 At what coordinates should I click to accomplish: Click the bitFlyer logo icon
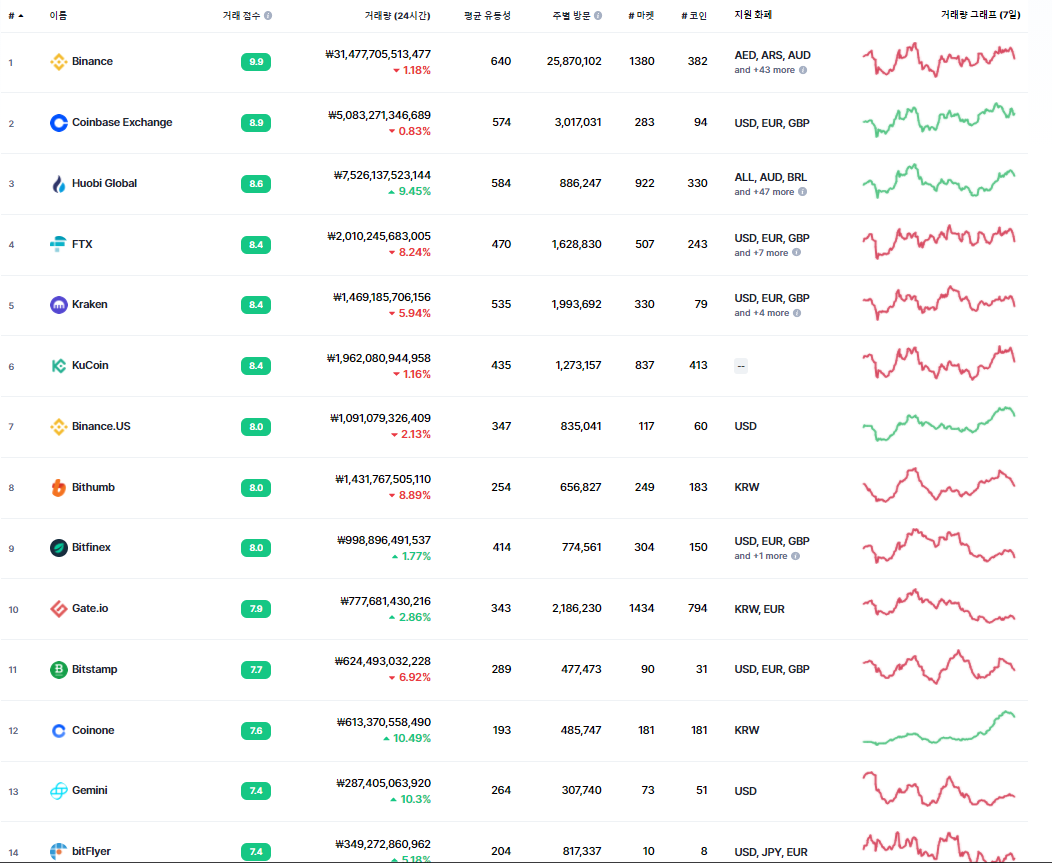(58, 852)
